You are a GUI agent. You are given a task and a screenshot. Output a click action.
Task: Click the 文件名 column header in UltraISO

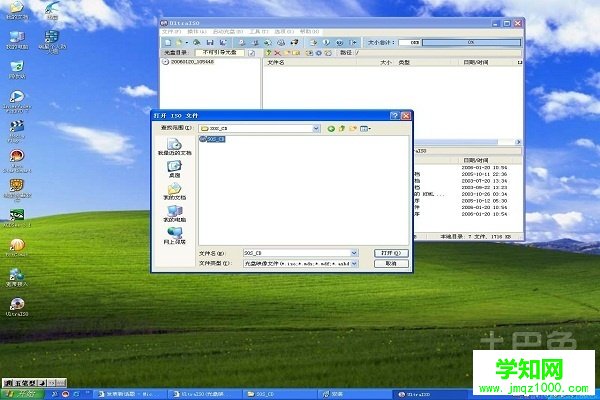click(276, 62)
